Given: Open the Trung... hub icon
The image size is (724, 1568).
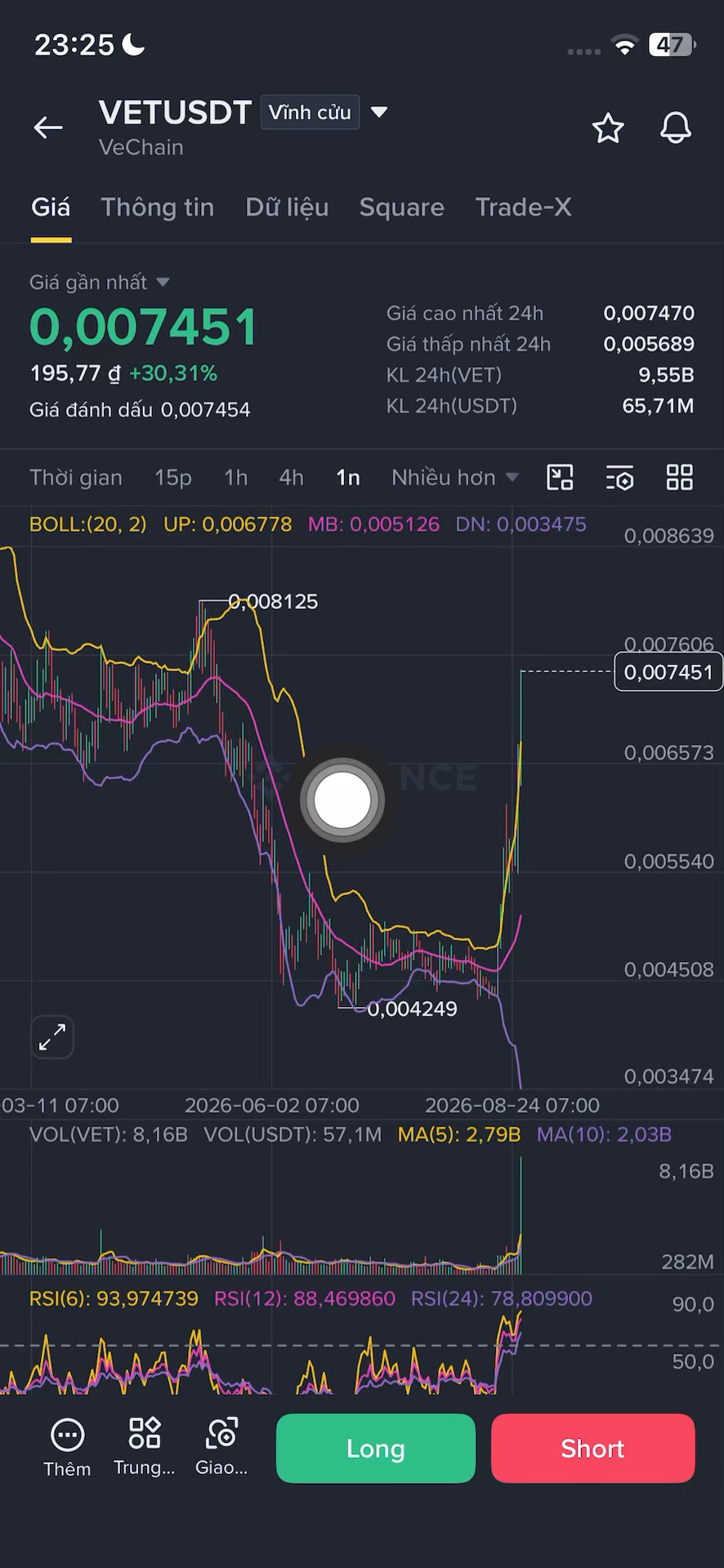Looking at the screenshot, I should click(145, 1448).
